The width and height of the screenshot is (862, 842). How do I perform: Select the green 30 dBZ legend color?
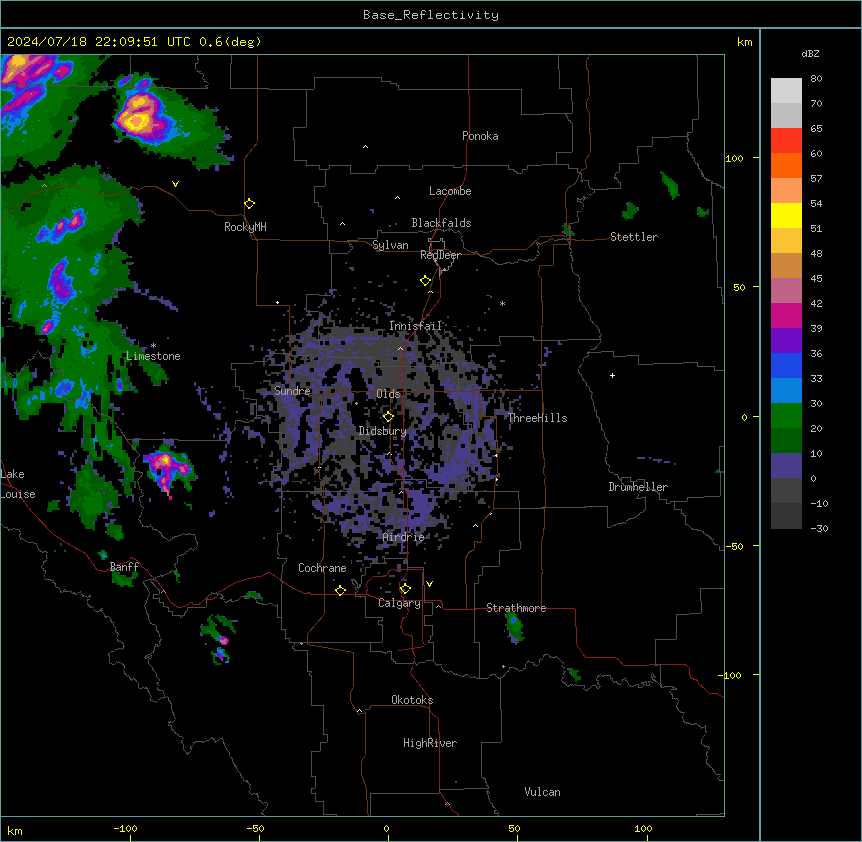click(786, 416)
